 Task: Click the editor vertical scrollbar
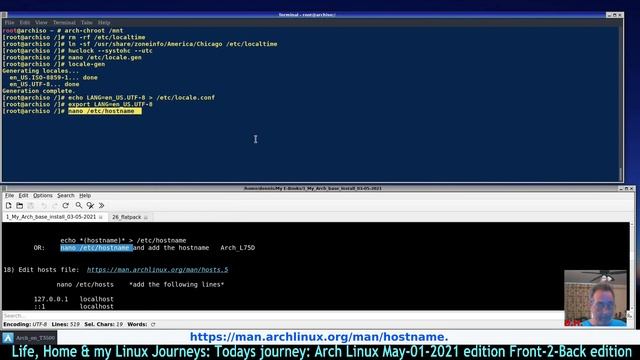[x=632, y=265]
